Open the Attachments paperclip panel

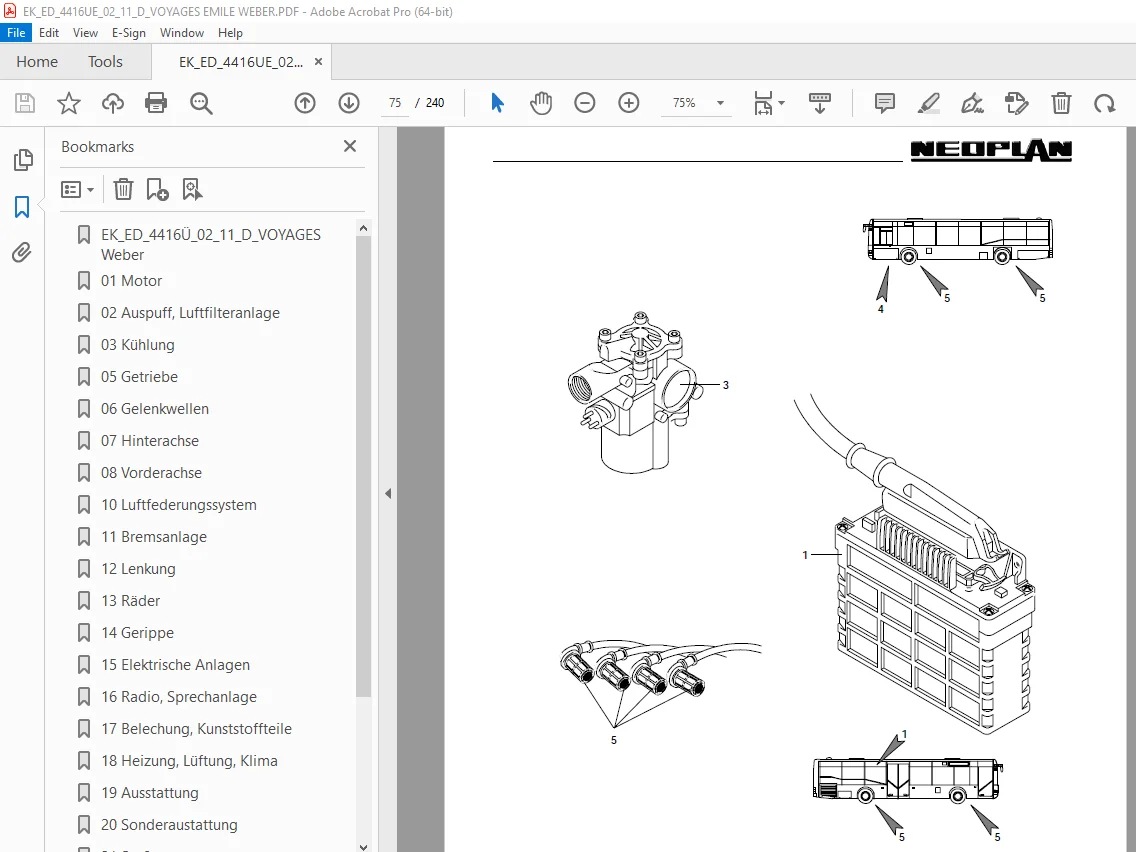pos(22,252)
